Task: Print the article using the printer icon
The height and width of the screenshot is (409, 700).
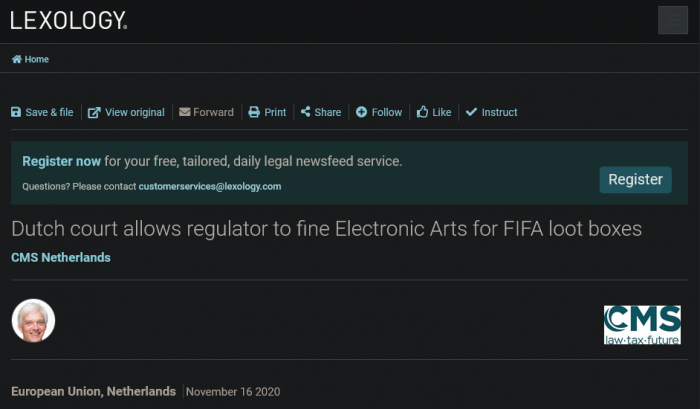Action: point(254,112)
